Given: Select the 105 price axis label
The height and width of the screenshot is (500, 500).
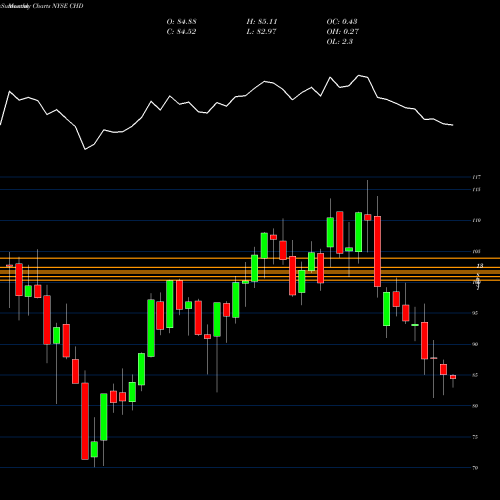Looking at the screenshot, I should point(476,251).
